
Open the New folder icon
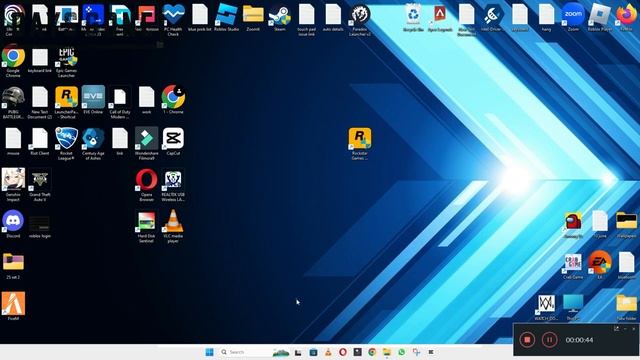(x=626, y=304)
